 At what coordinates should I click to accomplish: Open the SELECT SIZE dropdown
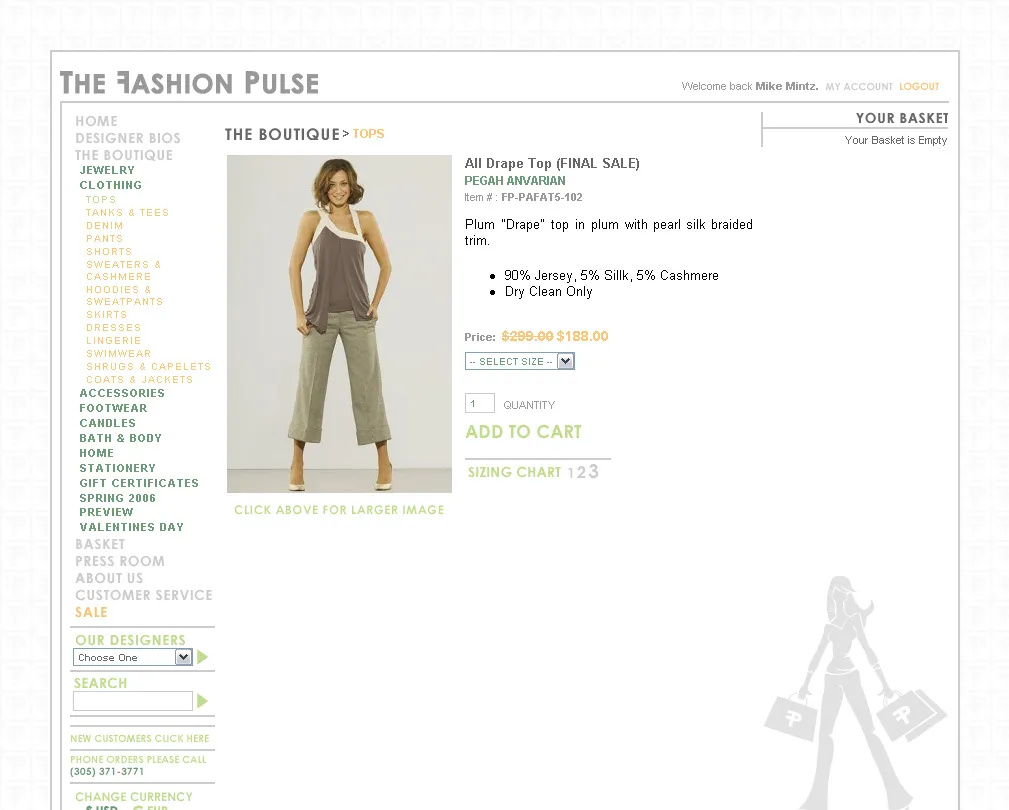click(519, 361)
